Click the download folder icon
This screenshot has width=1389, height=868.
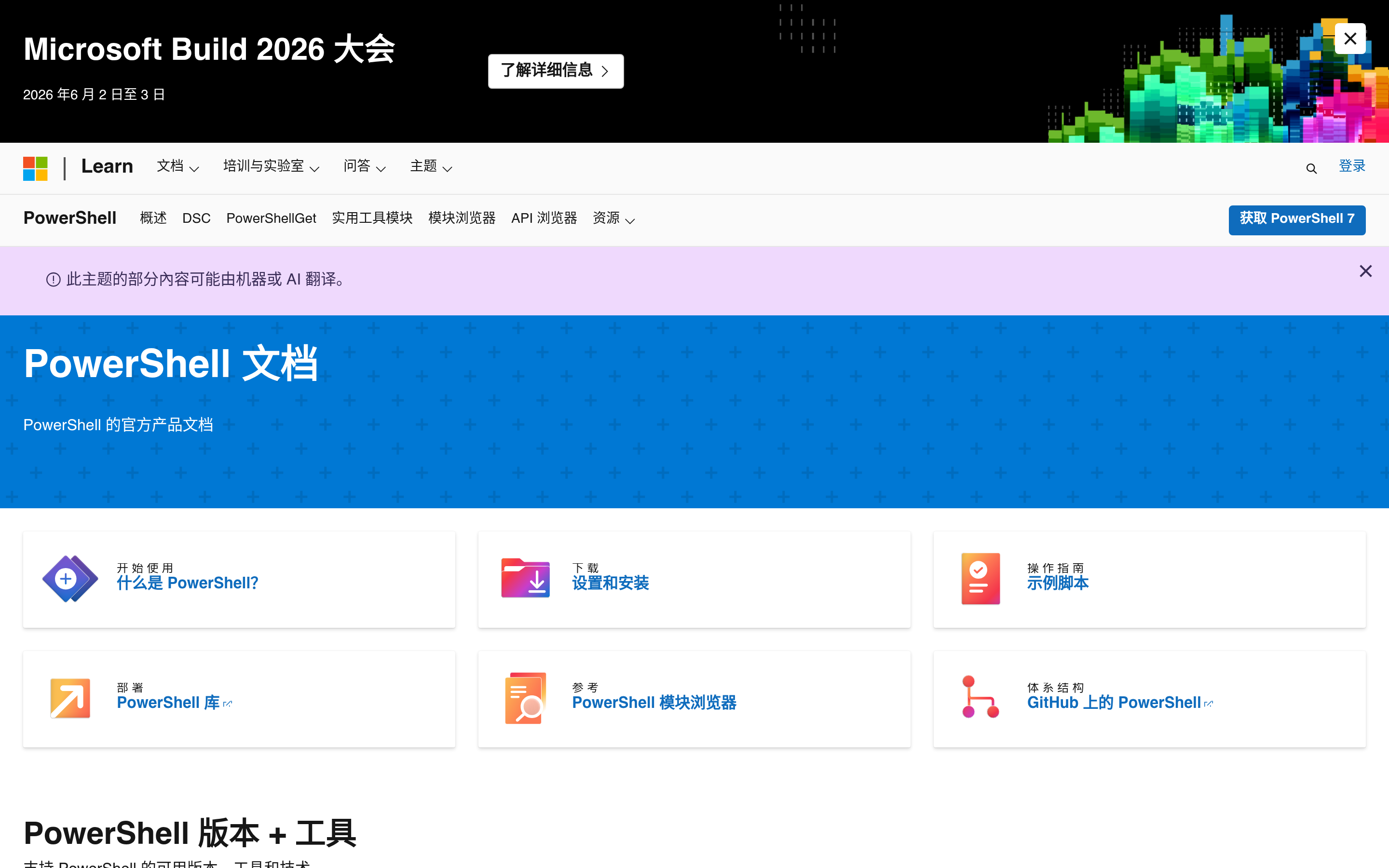pos(525,578)
